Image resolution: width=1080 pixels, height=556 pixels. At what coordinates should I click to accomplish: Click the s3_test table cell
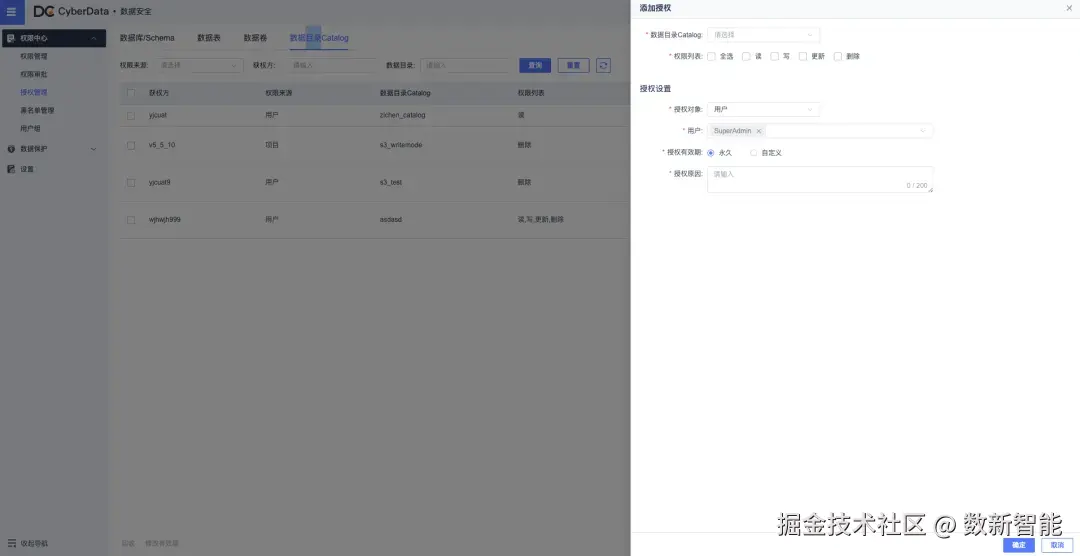[x=391, y=183]
